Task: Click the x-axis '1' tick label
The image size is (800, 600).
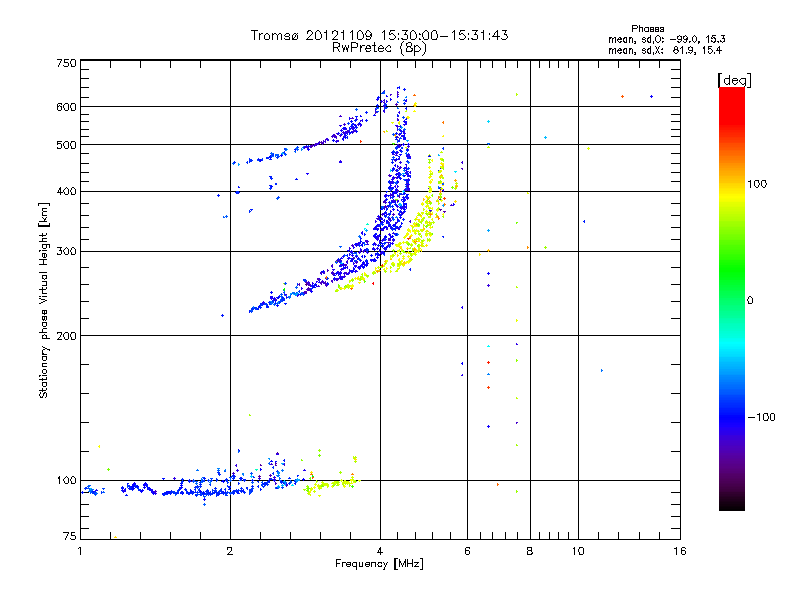Action: [80, 551]
